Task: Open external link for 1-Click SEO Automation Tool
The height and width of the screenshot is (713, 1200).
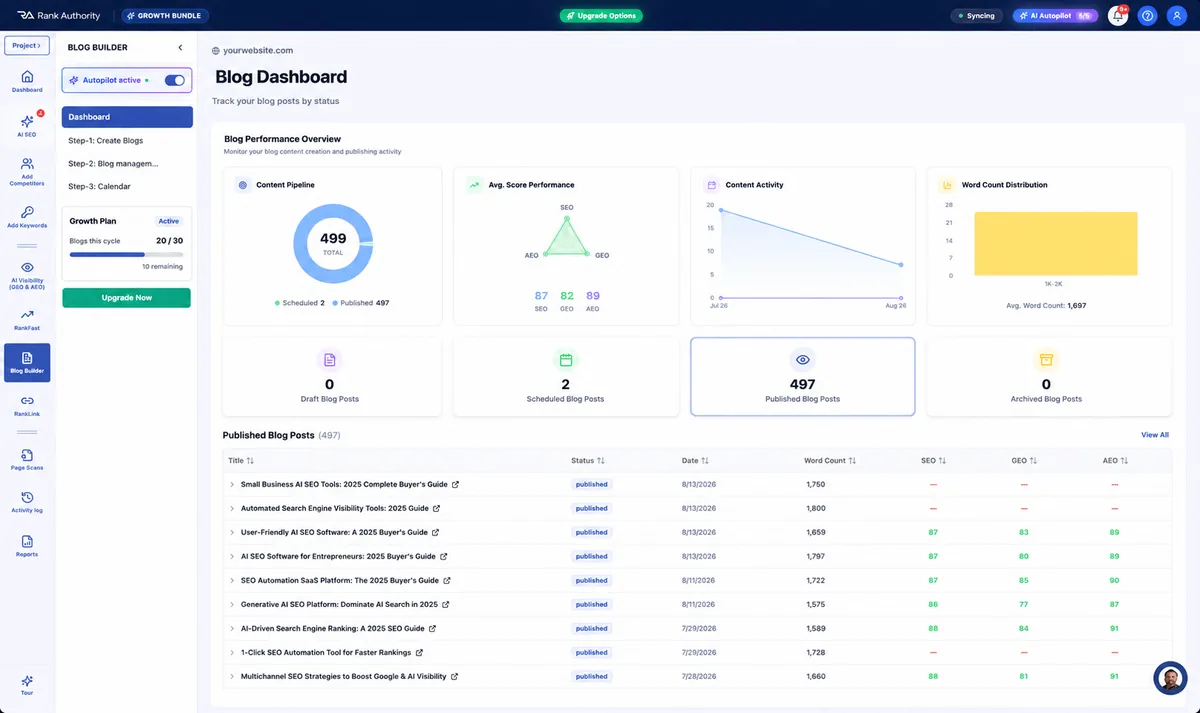Action: click(420, 652)
